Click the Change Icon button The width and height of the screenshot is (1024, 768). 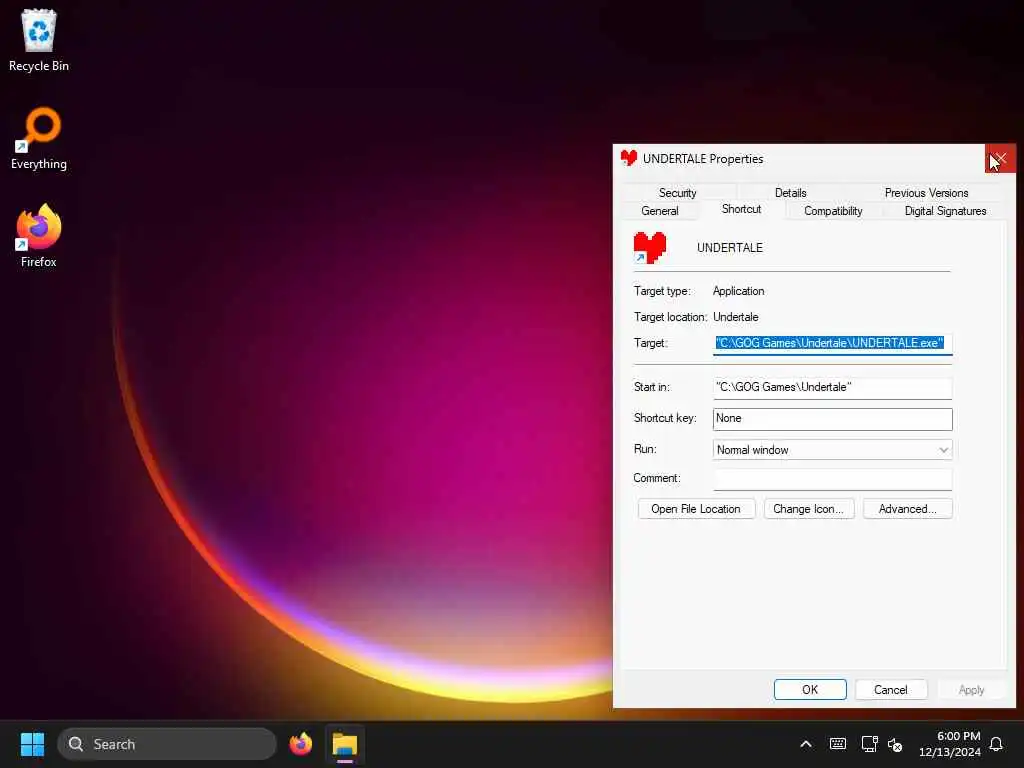pos(808,509)
